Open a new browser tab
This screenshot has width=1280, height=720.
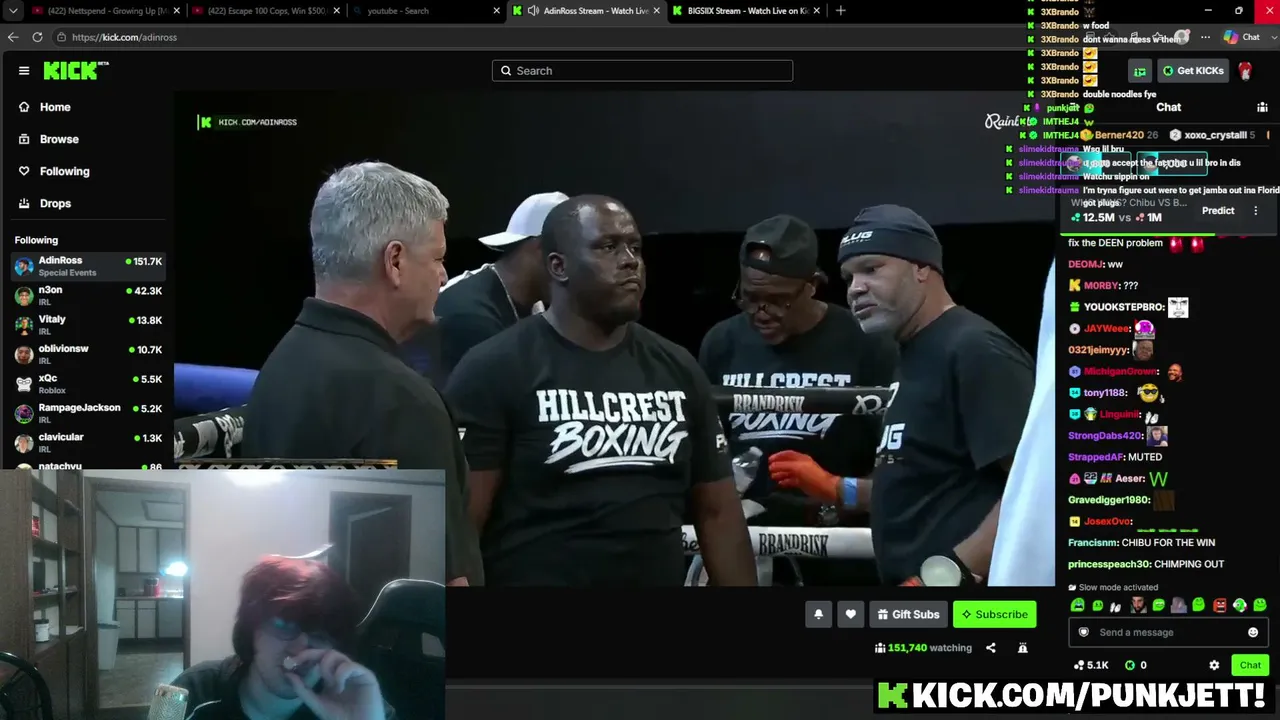[x=840, y=11]
